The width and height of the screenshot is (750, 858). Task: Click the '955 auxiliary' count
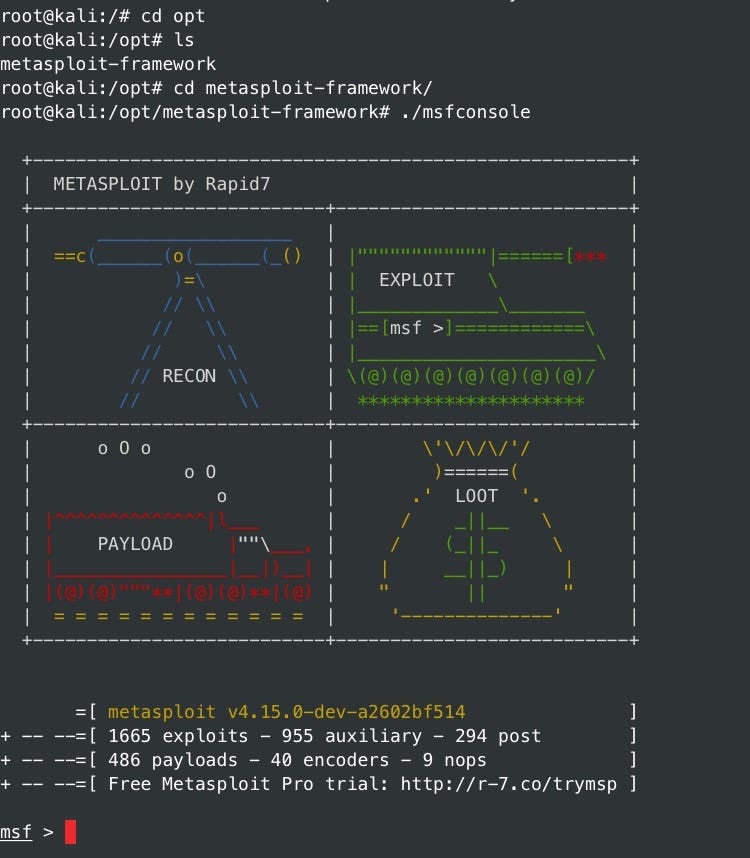[x=352, y=736]
